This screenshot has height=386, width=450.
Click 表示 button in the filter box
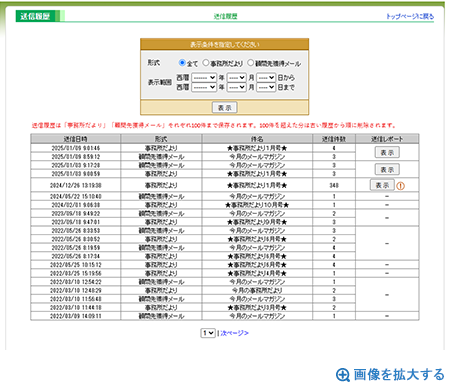tap(225, 108)
